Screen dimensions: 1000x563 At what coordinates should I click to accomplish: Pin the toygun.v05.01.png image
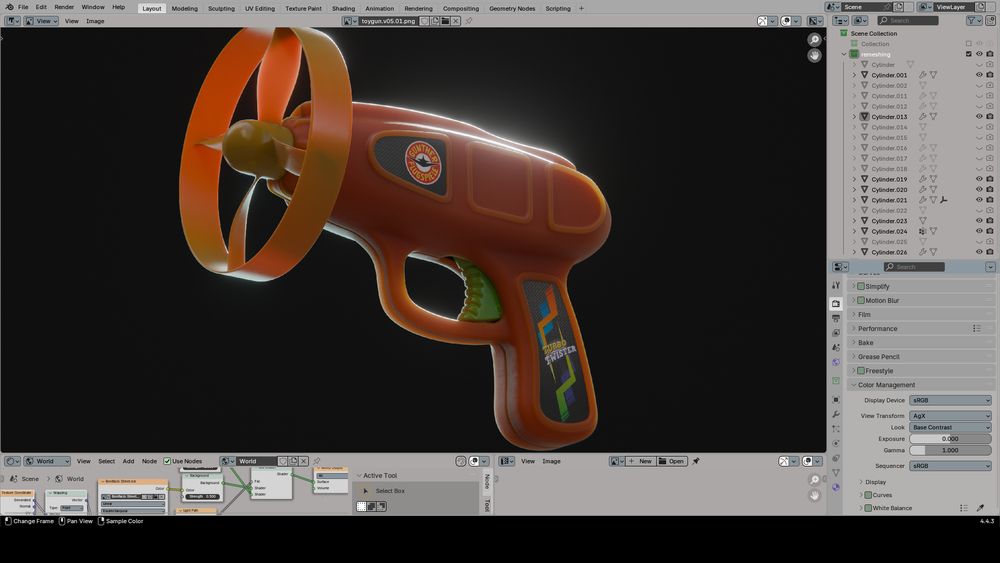(x=469, y=21)
